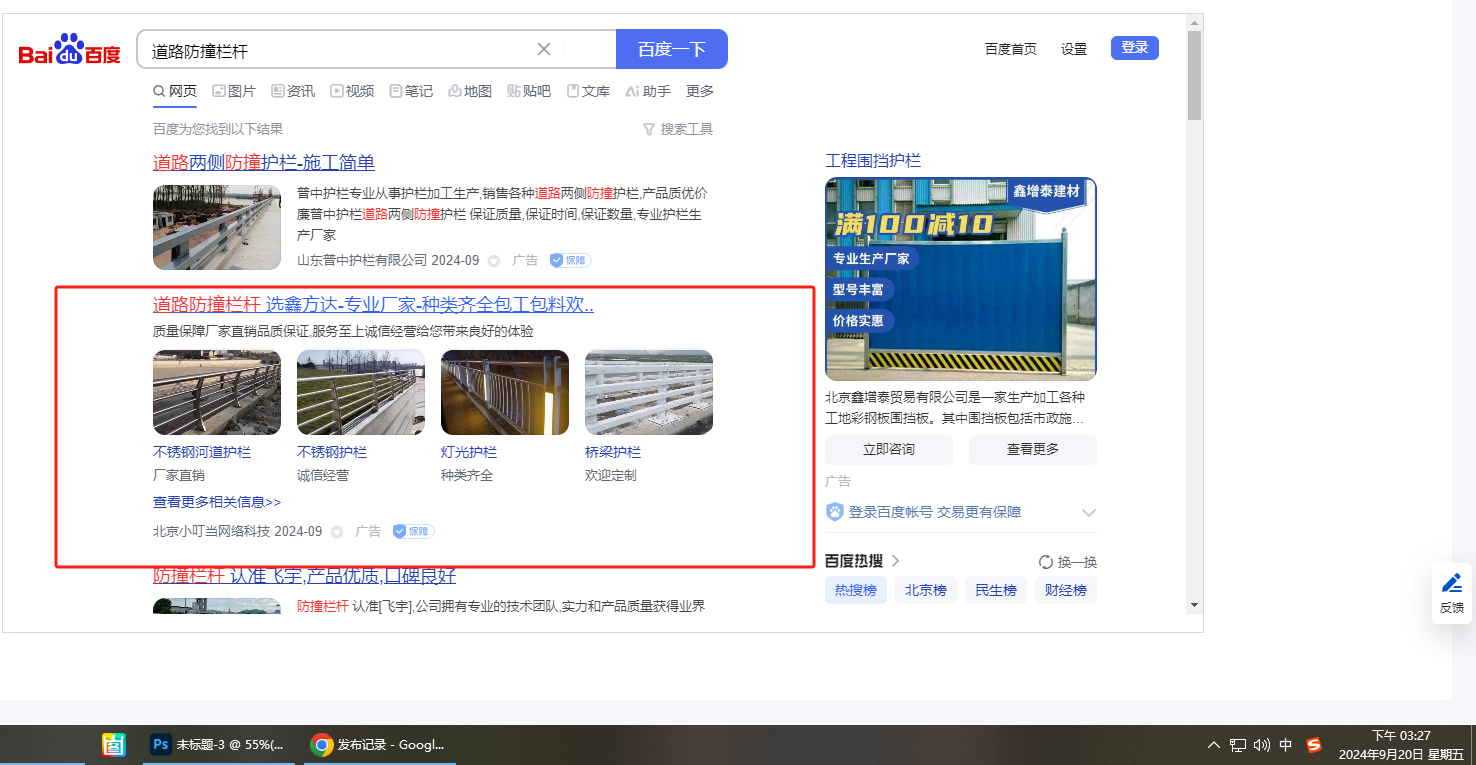This screenshot has height=765, width=1476.
Task: Select the 财经榜 hot list tab
Action: pos(1066,590)
